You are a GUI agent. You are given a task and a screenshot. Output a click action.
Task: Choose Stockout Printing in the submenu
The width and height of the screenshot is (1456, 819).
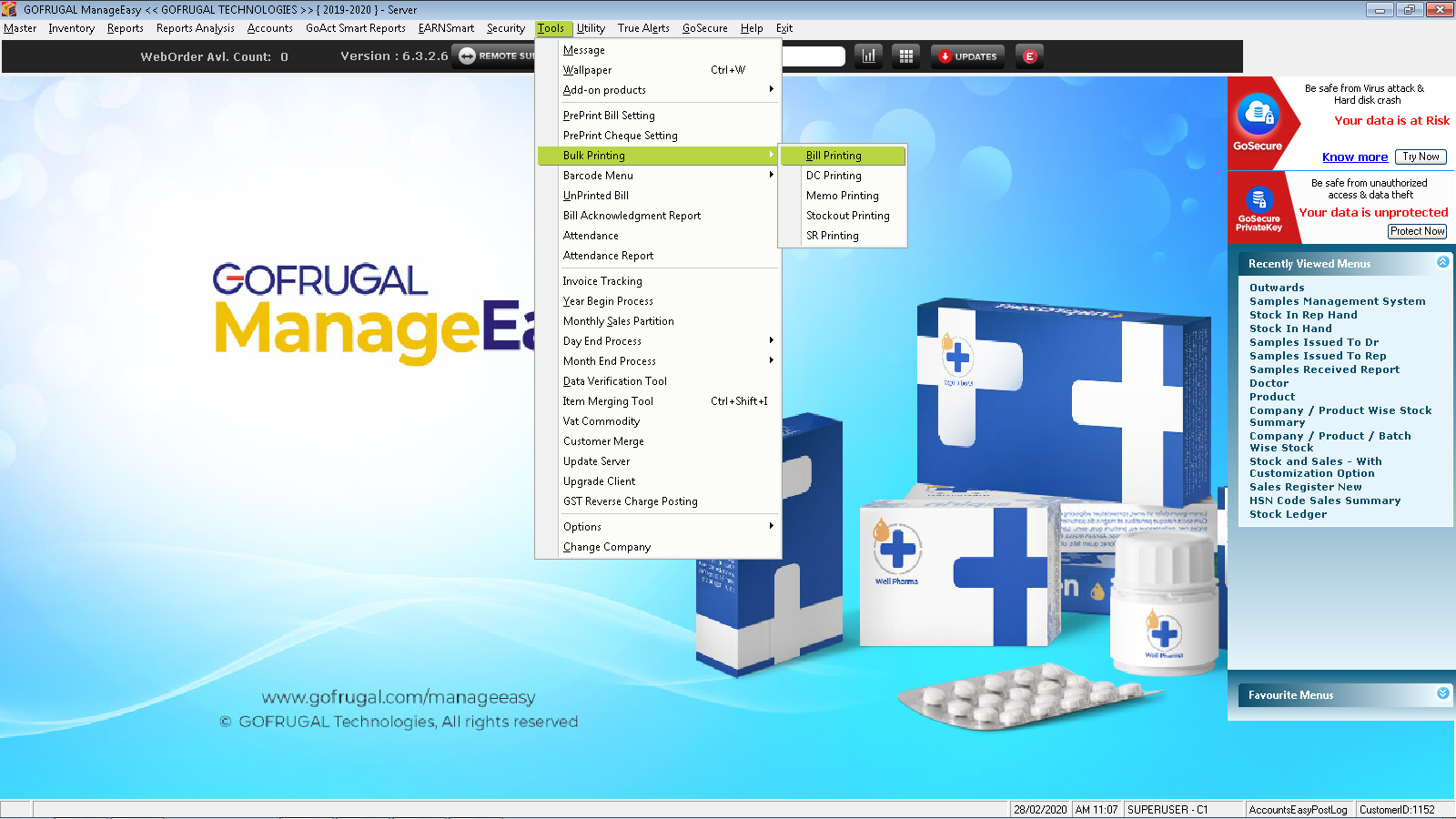pos(843,216)
